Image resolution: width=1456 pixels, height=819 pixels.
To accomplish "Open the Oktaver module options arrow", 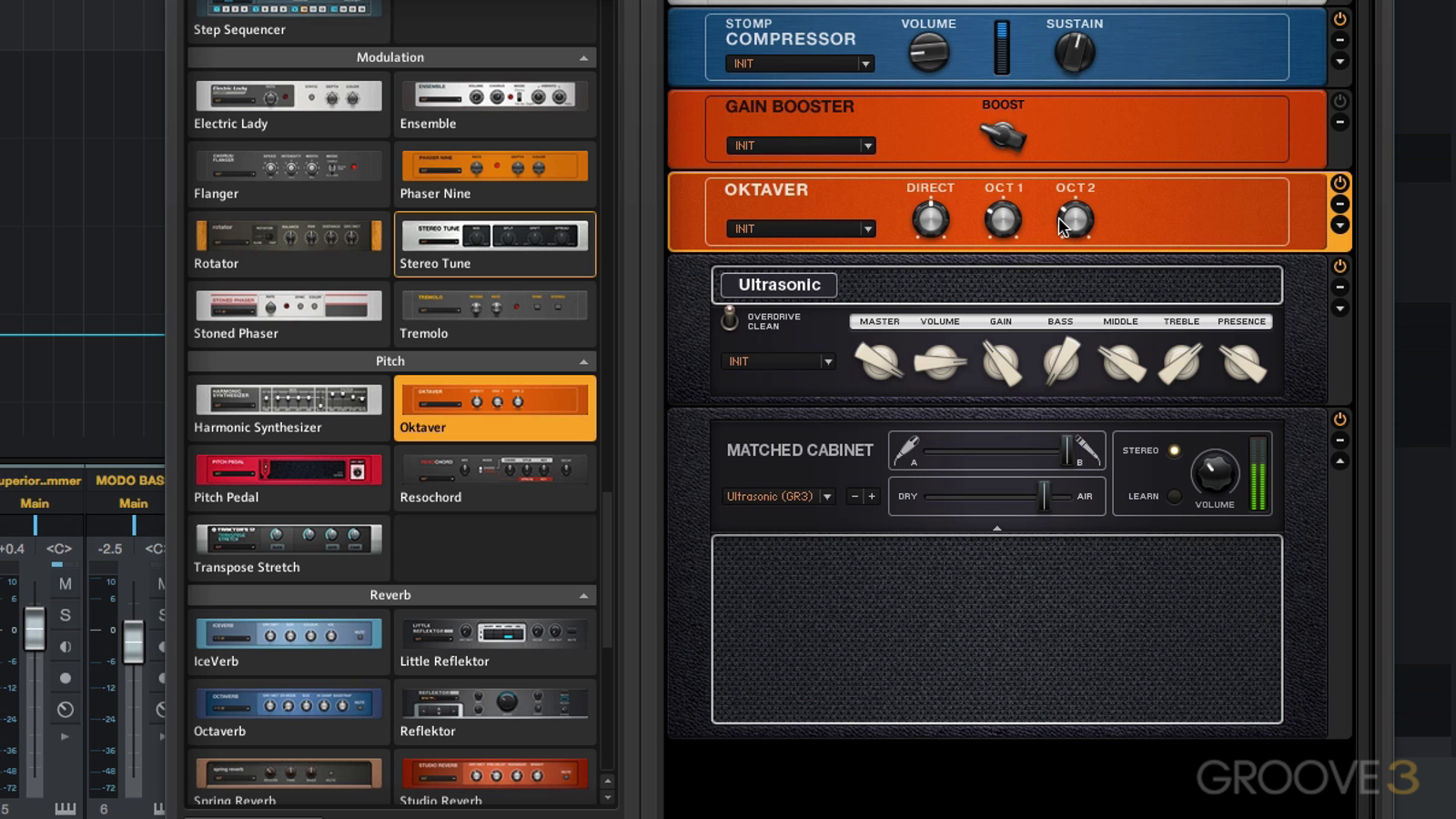I will tap(1340, 225).
